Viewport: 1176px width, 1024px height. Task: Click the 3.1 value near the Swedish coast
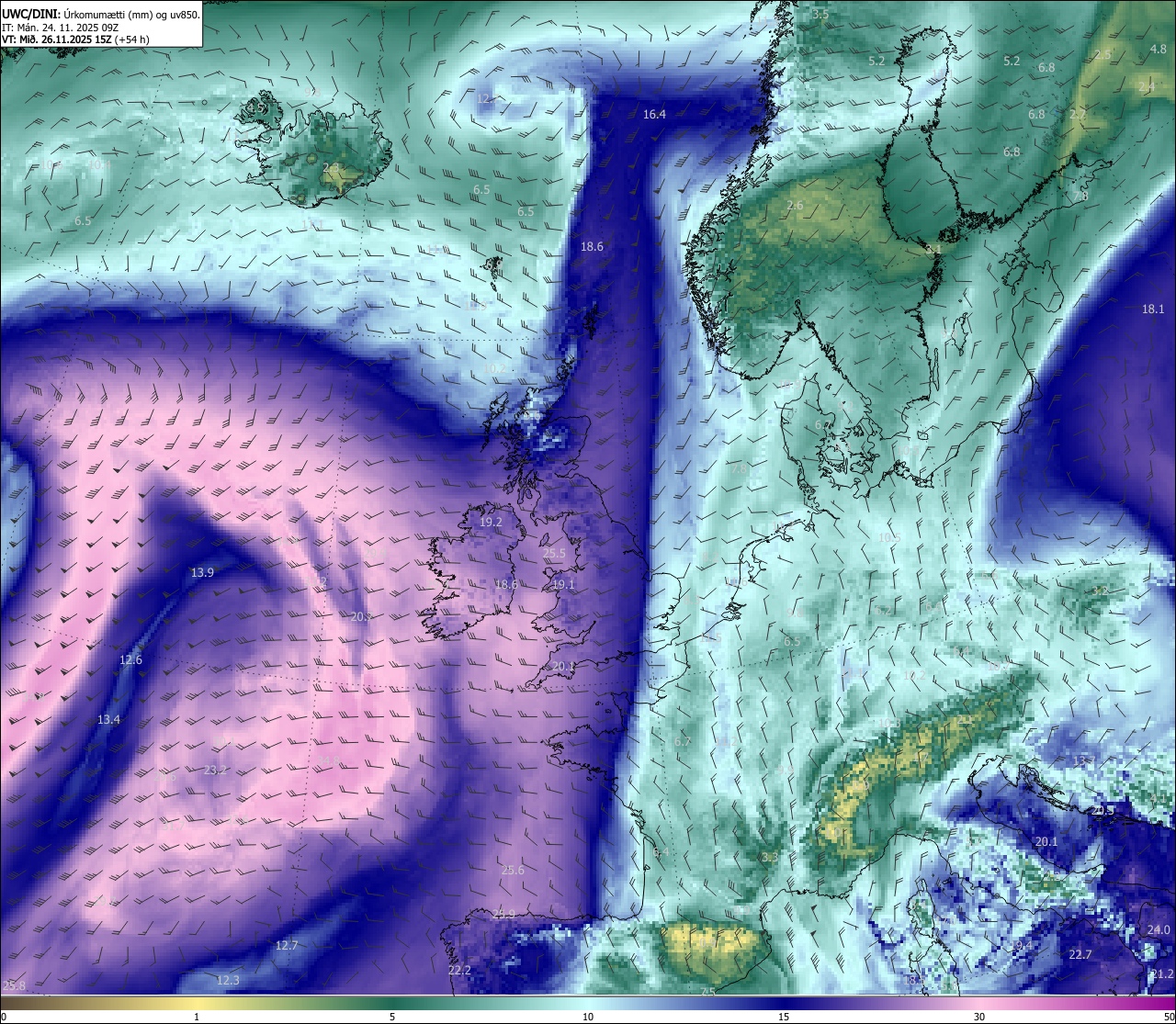point(933,249)
